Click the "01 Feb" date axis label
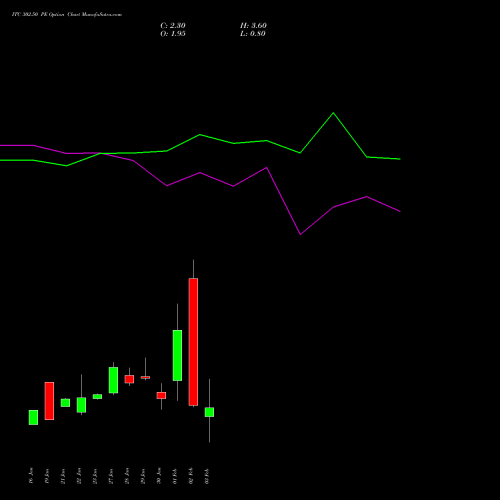Viewport: 500px width, 500px height. 175,476
